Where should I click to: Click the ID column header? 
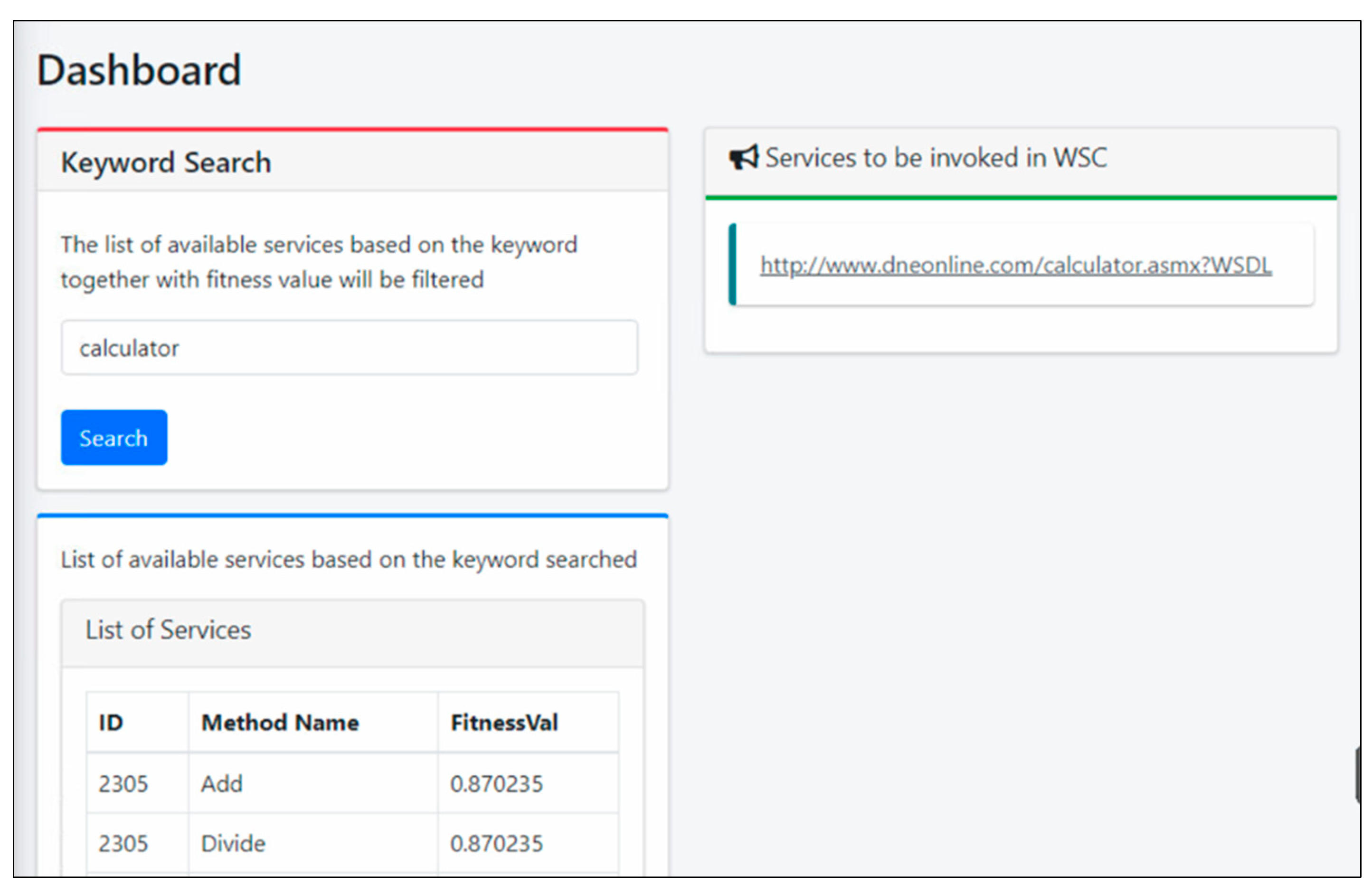(x=111, y=723)
